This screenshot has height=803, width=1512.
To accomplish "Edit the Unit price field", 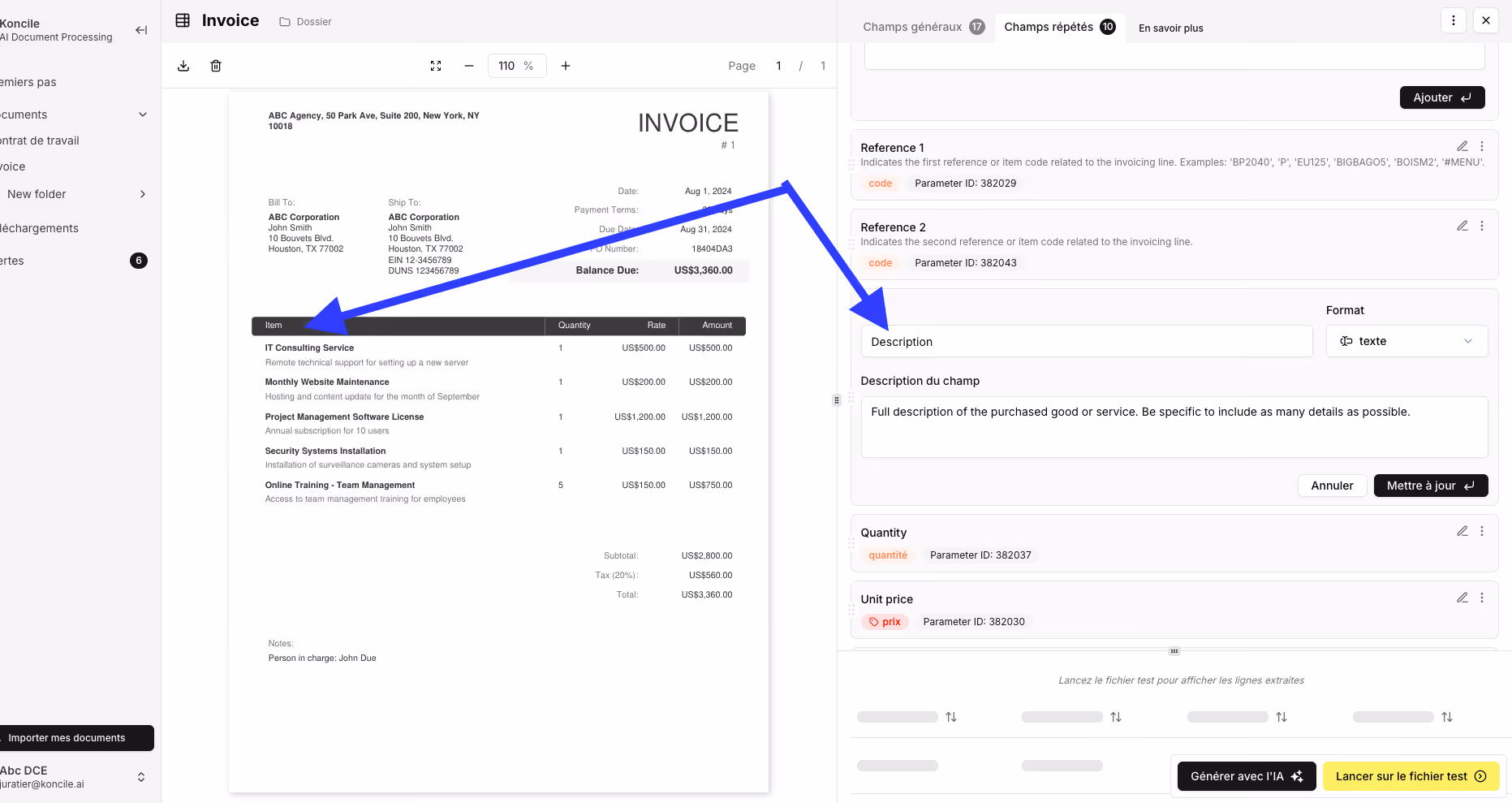I will (1462, 598).
